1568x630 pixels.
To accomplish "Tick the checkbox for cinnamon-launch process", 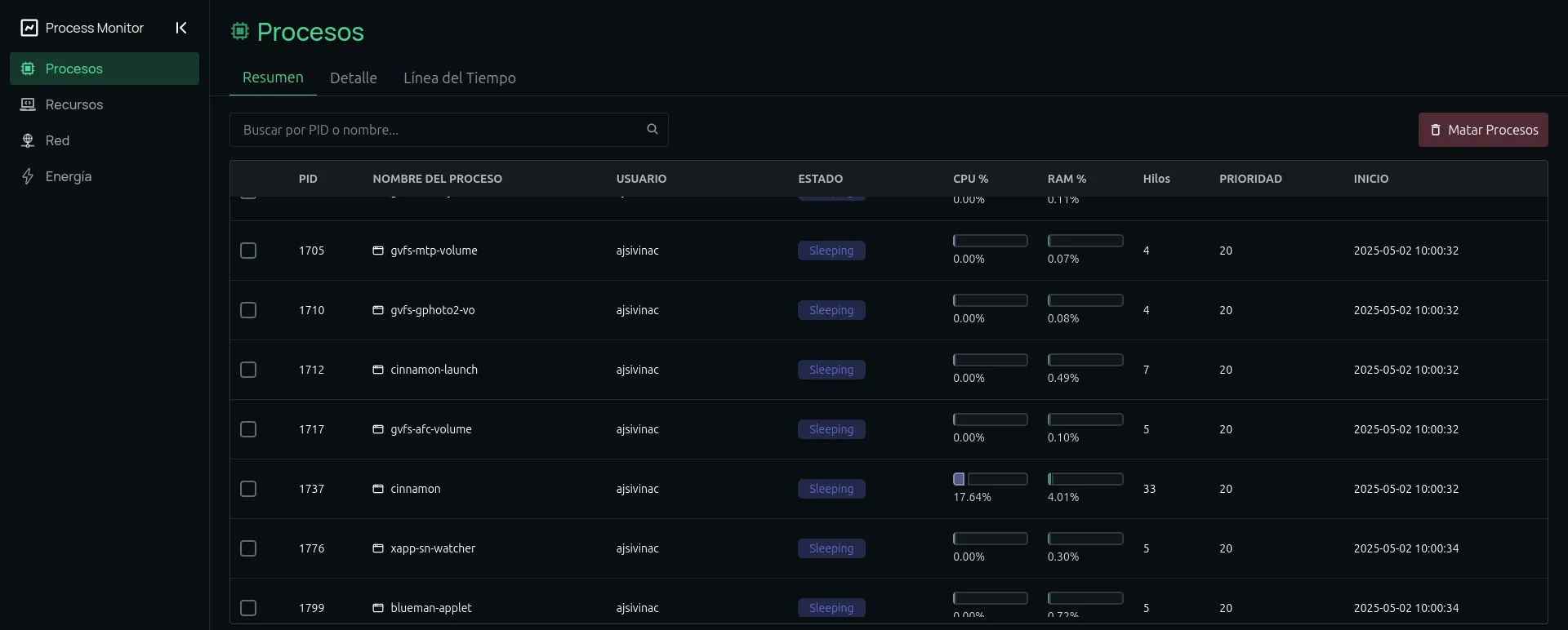I will coord(248,370).
